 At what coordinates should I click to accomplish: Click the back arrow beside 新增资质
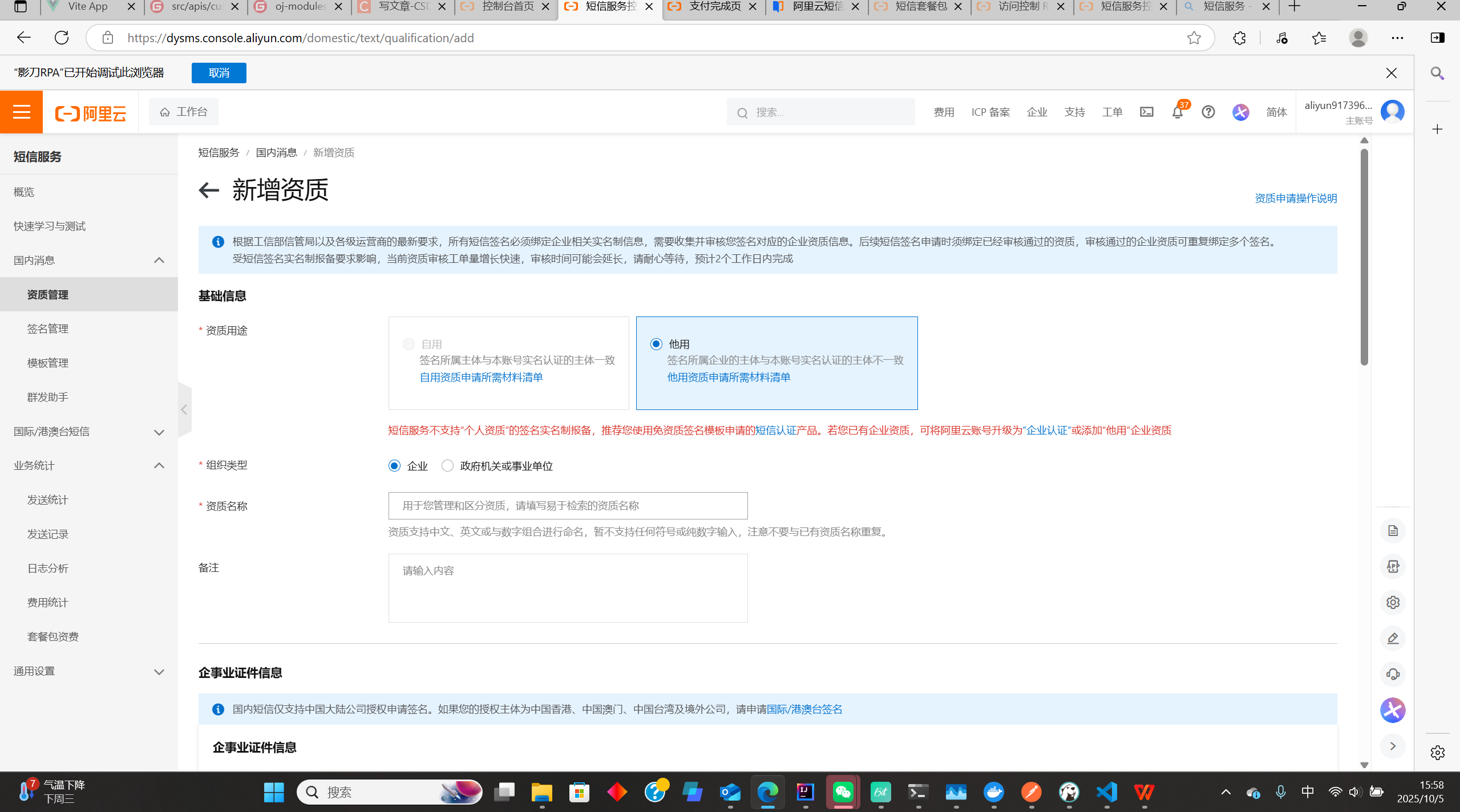pos(209,190)
